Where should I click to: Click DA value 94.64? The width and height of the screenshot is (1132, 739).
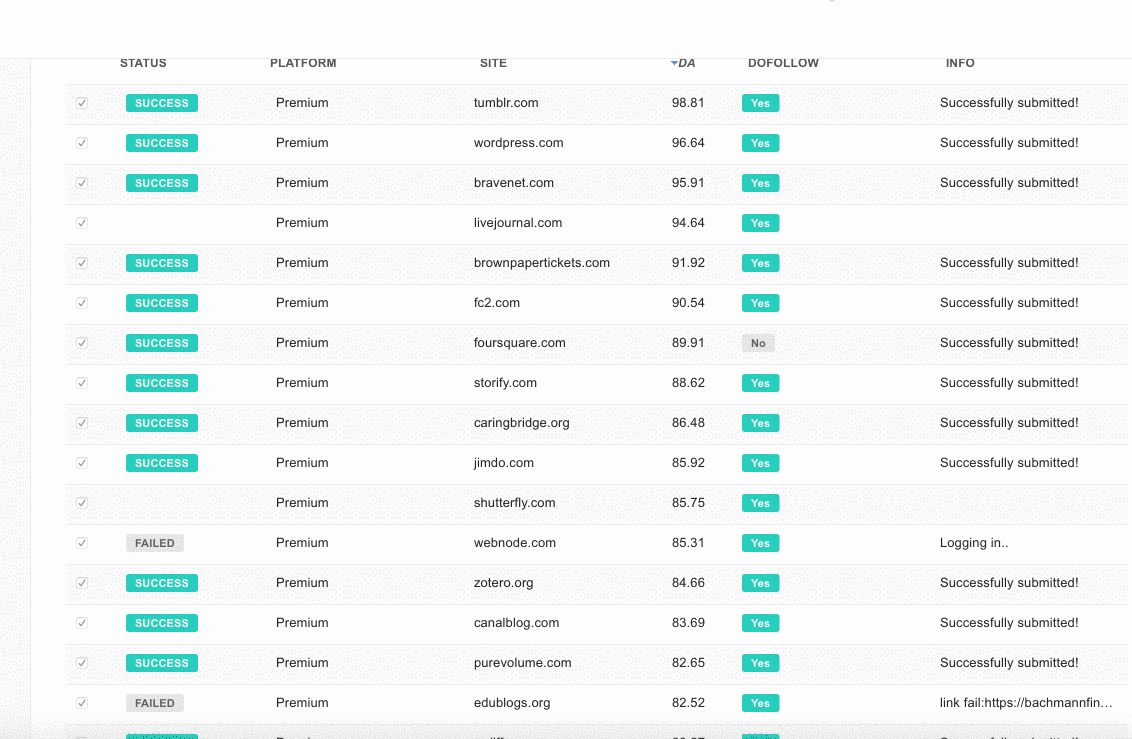(x=688, y=223)
